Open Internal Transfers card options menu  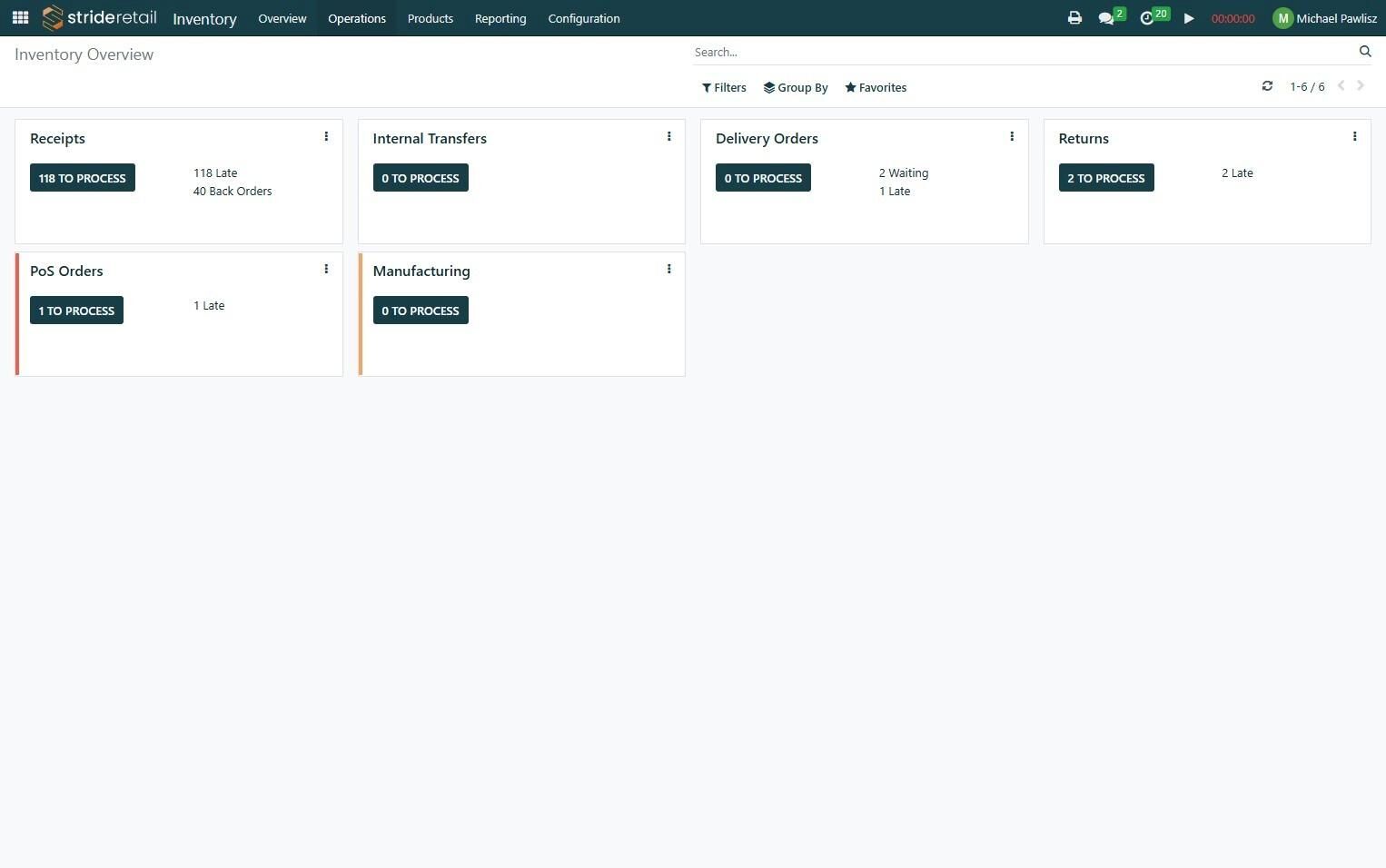coord(669,137)
